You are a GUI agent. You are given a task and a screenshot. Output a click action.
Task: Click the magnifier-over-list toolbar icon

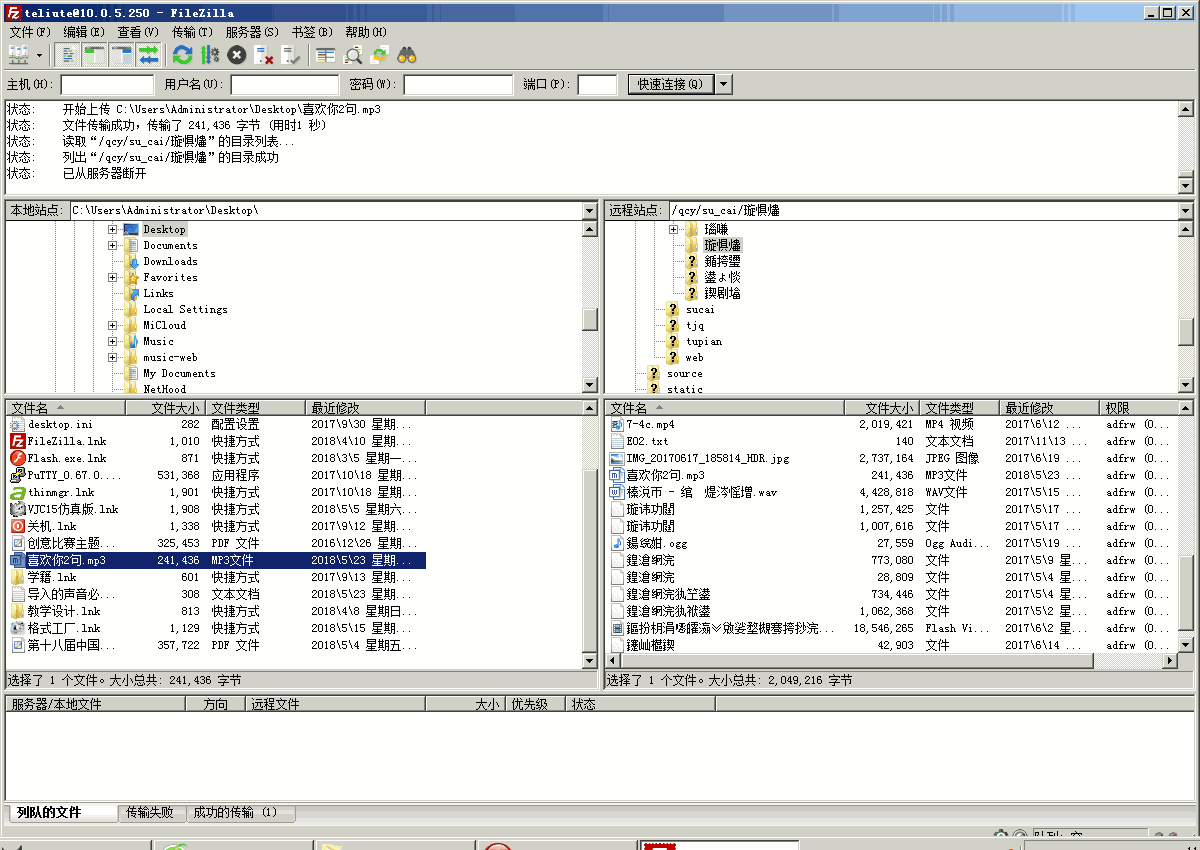[x=352, y=55]
